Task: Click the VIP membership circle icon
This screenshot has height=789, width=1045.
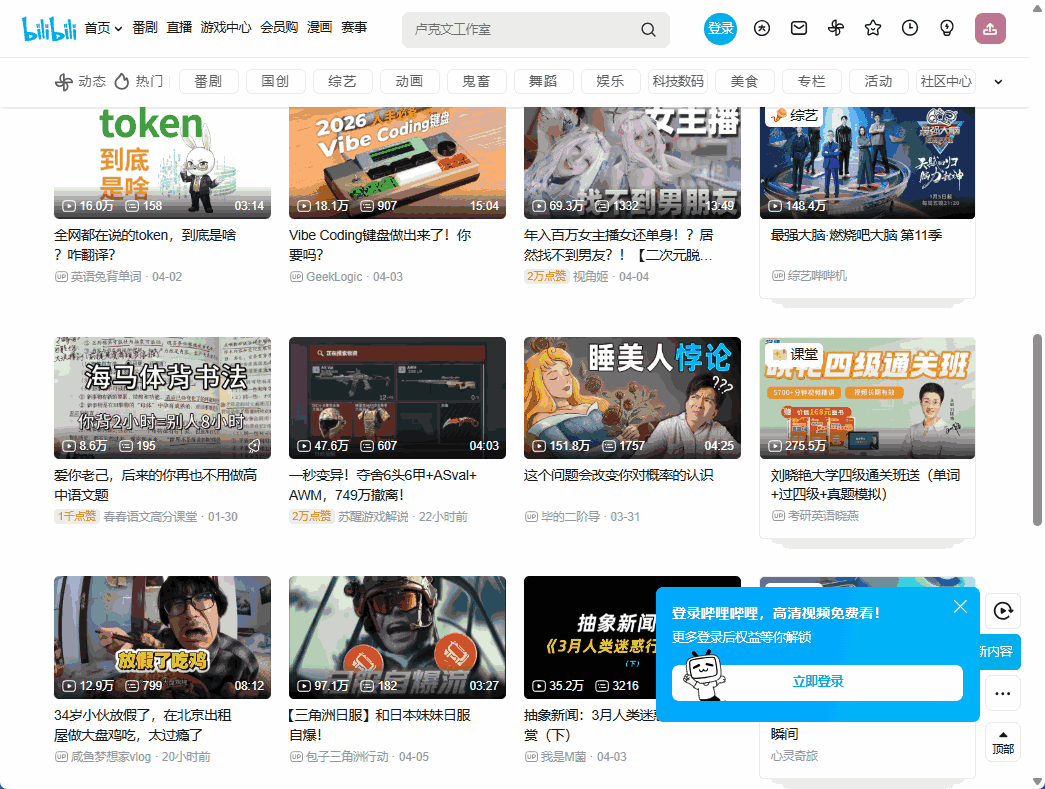Action: pos(762,29)
